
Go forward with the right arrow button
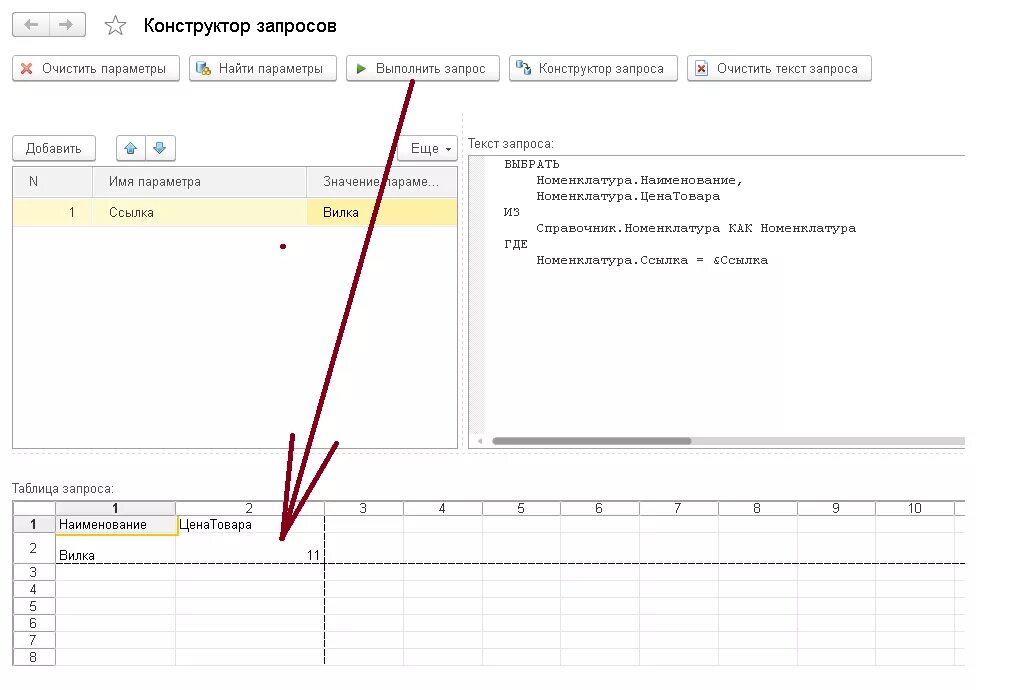coord(67,25)
